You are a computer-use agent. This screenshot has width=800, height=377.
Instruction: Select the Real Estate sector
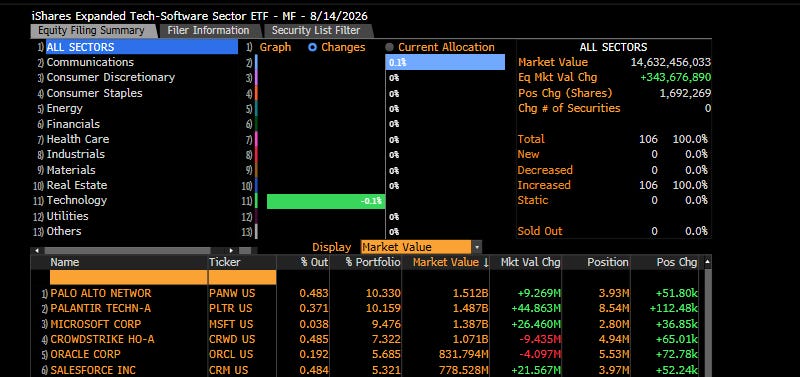click(x=77, y=185)
